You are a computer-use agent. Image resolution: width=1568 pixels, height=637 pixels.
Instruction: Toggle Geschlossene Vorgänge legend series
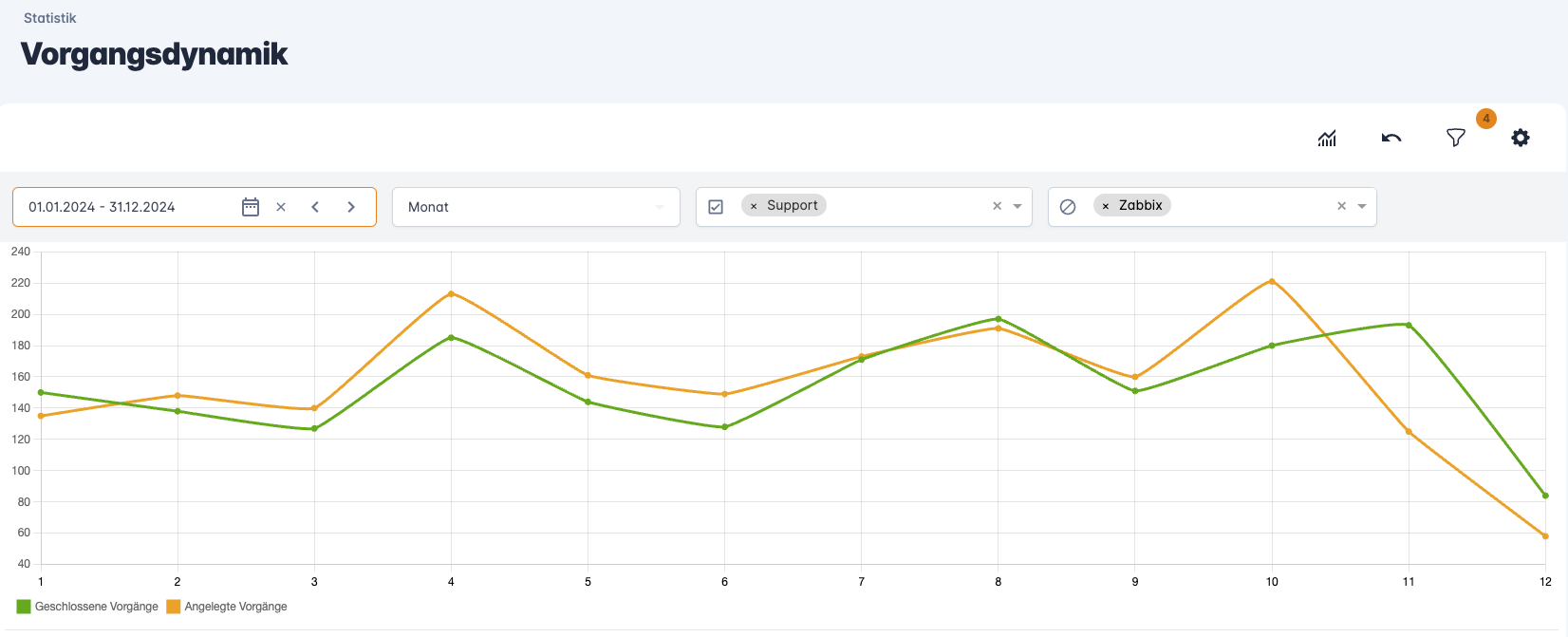click(x=88, y=607)
